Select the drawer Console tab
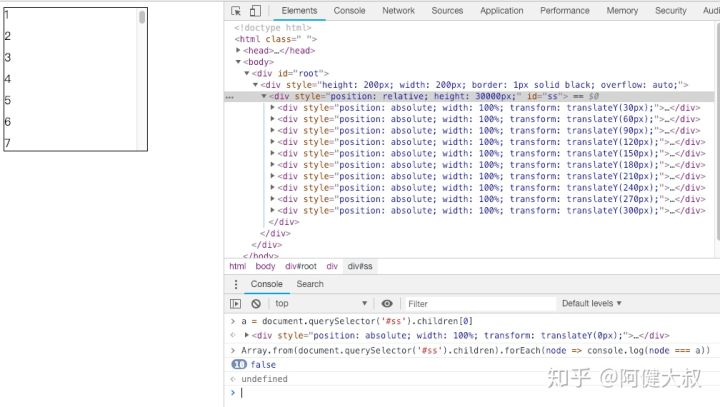The image size is (720, 407). (266, 284)
